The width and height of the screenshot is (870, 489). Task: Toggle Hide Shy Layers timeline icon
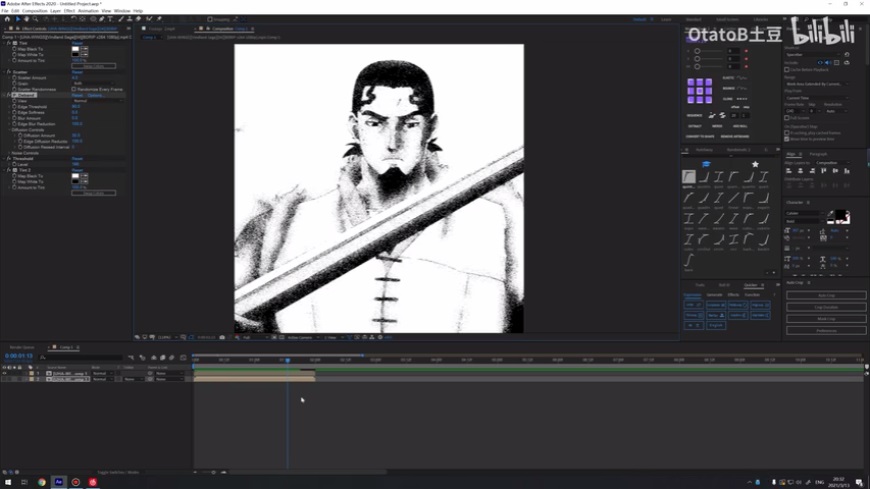click(x=154, y=357)
